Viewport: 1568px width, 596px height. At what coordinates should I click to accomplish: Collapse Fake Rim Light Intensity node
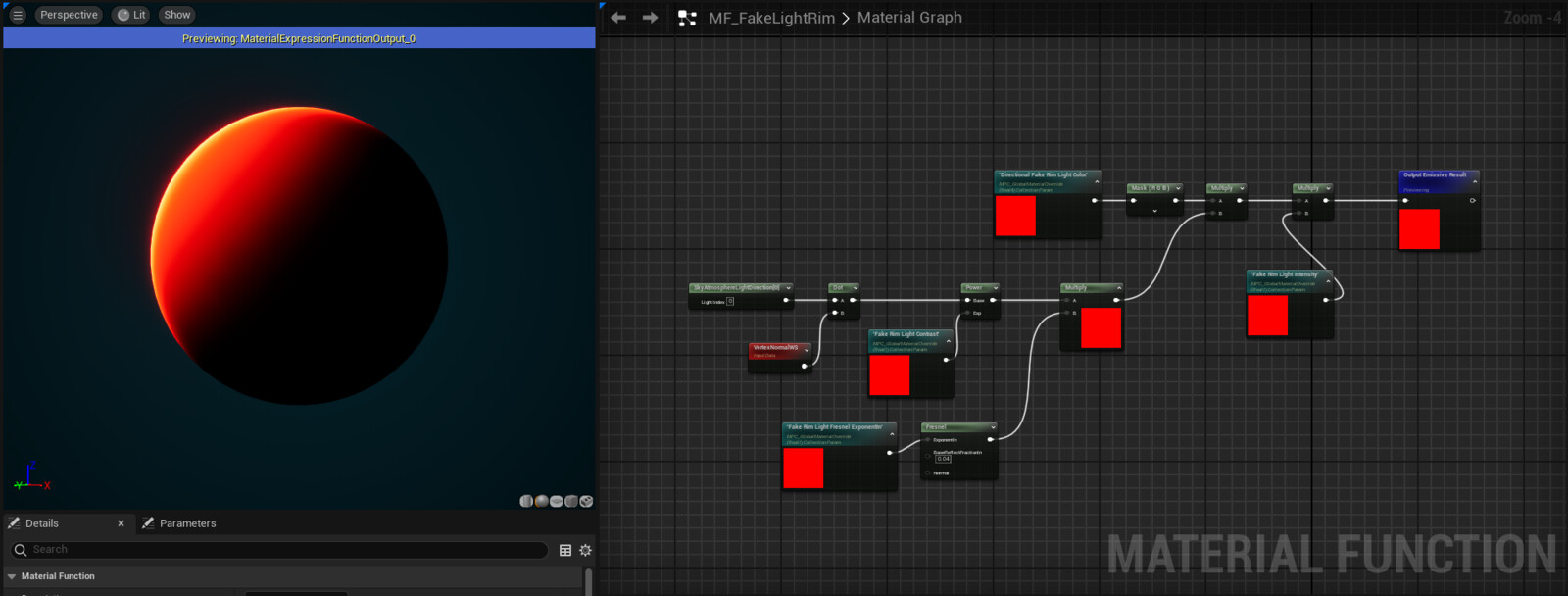[x=1329, y=281]
